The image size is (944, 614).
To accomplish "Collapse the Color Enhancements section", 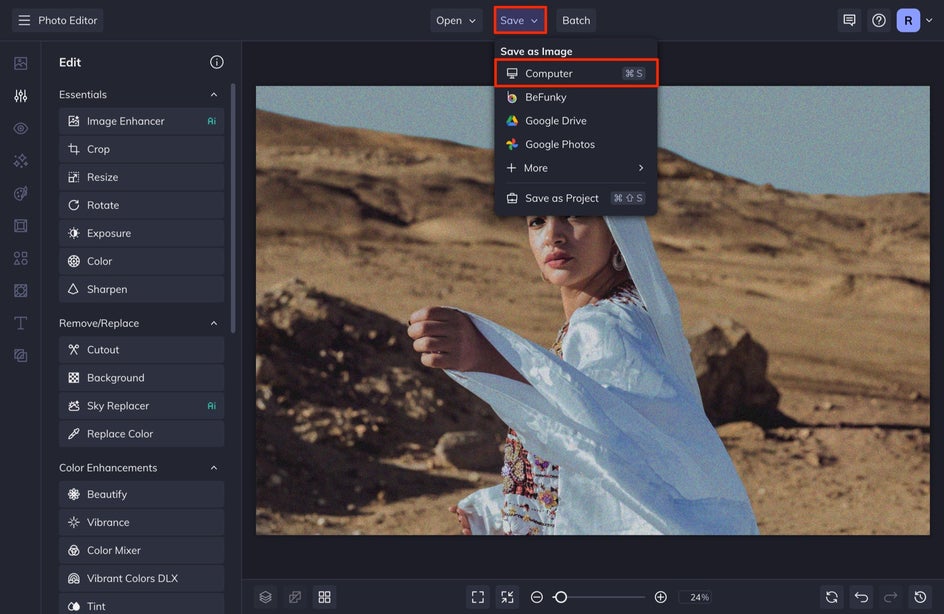I will [214, 468].
